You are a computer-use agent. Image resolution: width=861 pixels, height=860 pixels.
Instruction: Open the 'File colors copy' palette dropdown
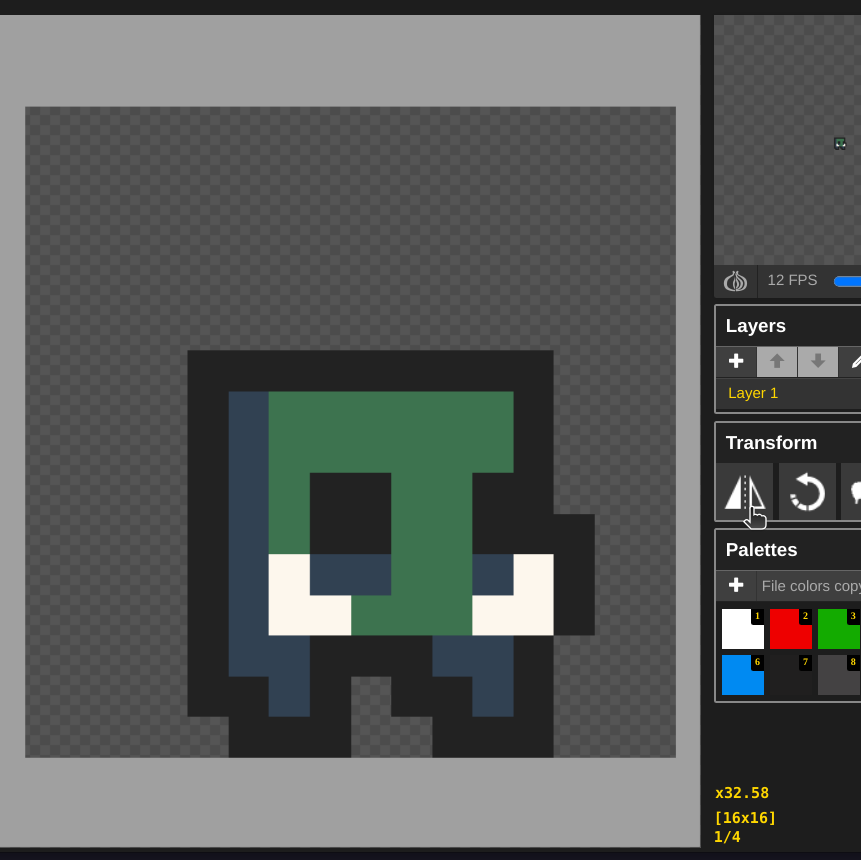(809, 586)
